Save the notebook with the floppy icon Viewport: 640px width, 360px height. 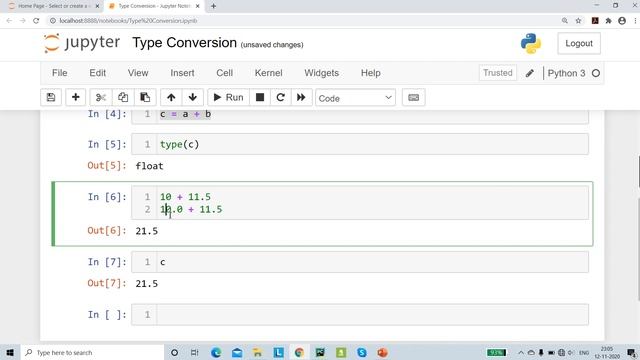[x=51, y=98]
